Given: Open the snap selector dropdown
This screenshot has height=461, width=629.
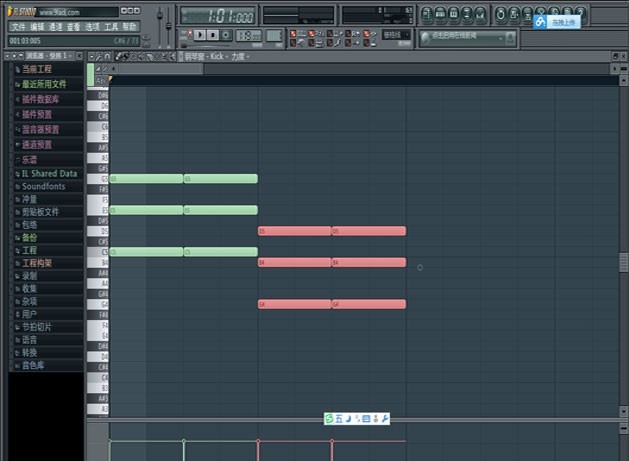Looking at the screenshot, I should (x=396, y=35).
